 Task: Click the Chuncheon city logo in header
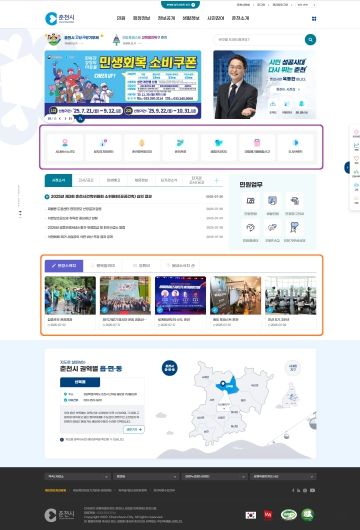coord(60,18)
